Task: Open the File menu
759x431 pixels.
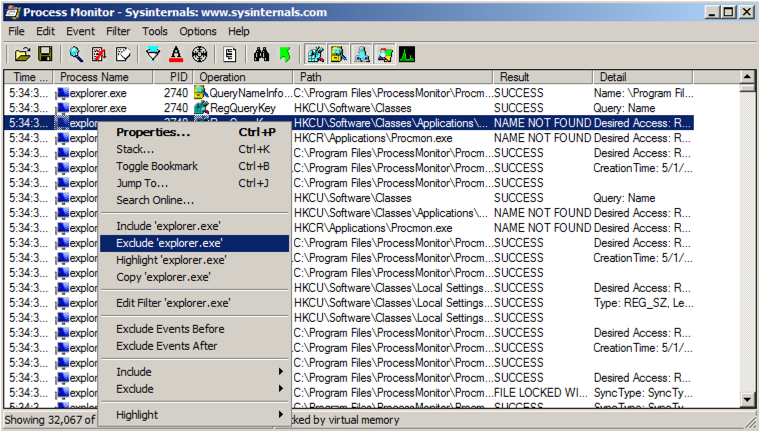Action: click(x=16, y=31)
